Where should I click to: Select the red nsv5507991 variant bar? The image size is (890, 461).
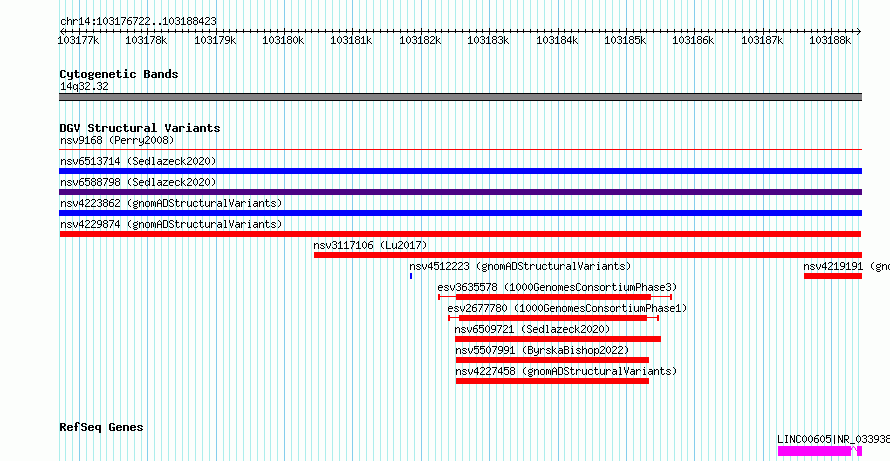[x=552, y=360]
